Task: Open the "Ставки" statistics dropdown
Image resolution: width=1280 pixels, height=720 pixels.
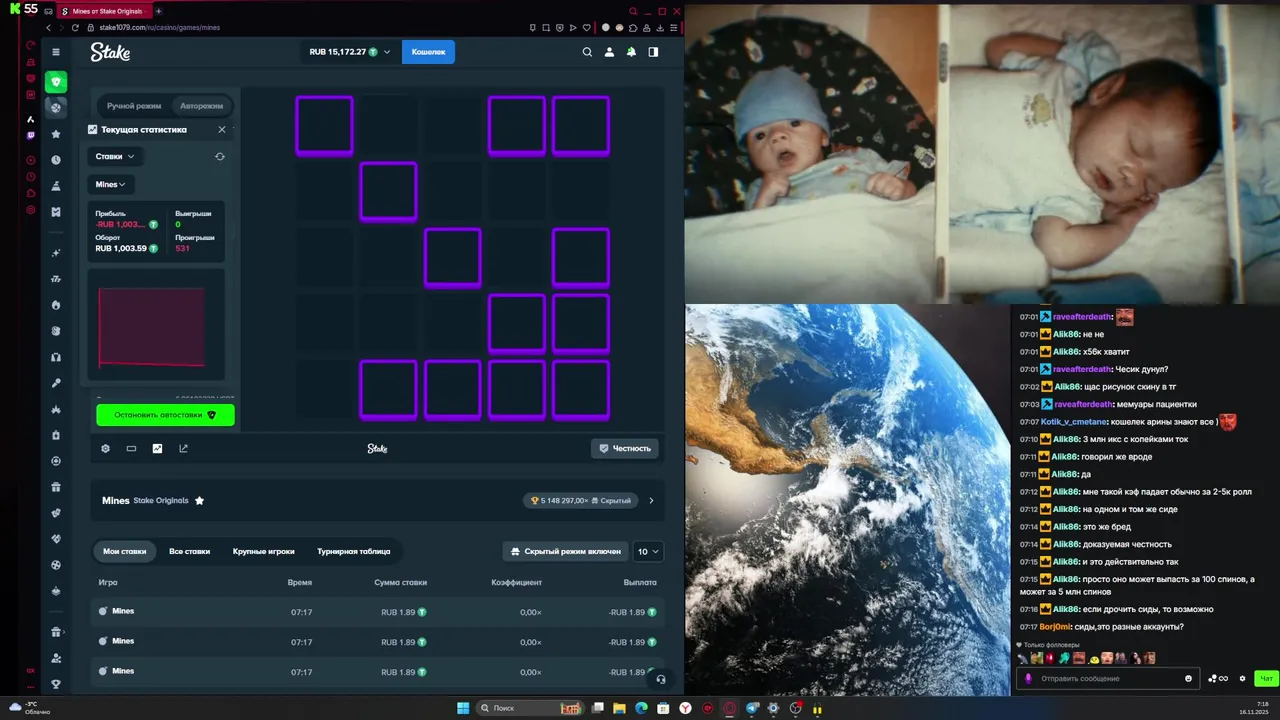Action: click(x=115, y=156)
